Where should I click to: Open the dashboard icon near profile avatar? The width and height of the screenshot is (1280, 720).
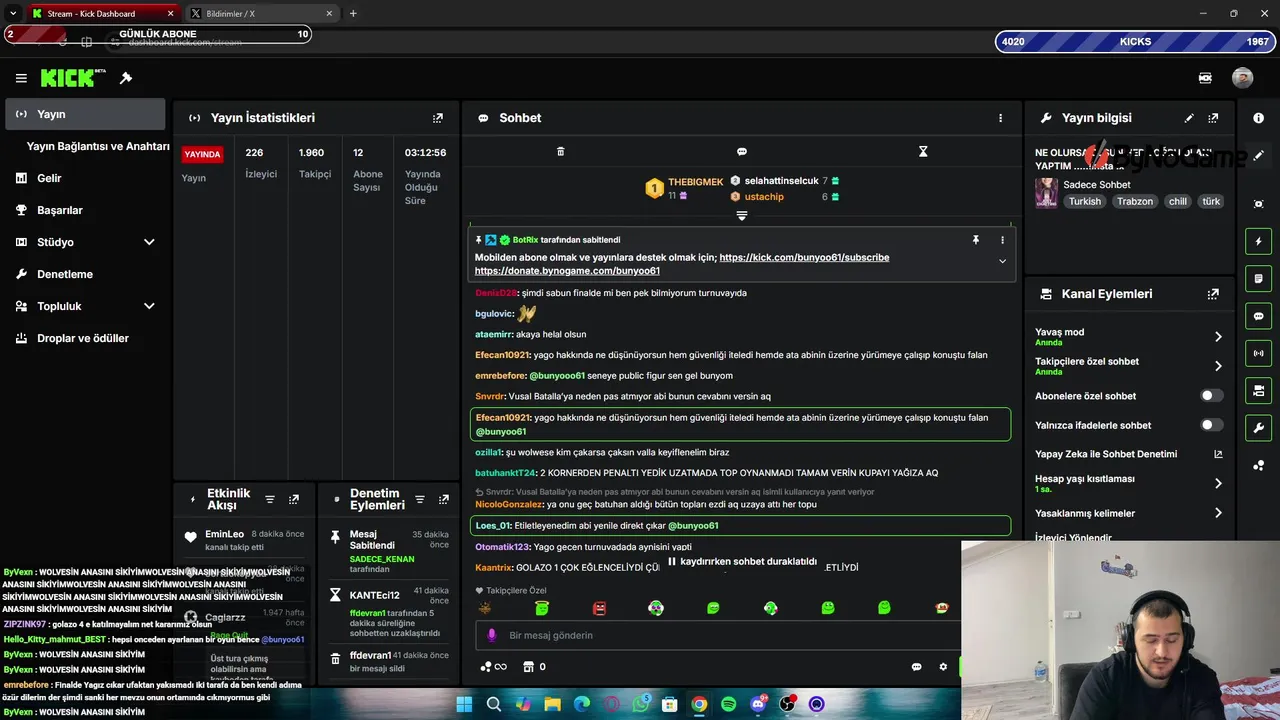click(x=1205, y=78)
